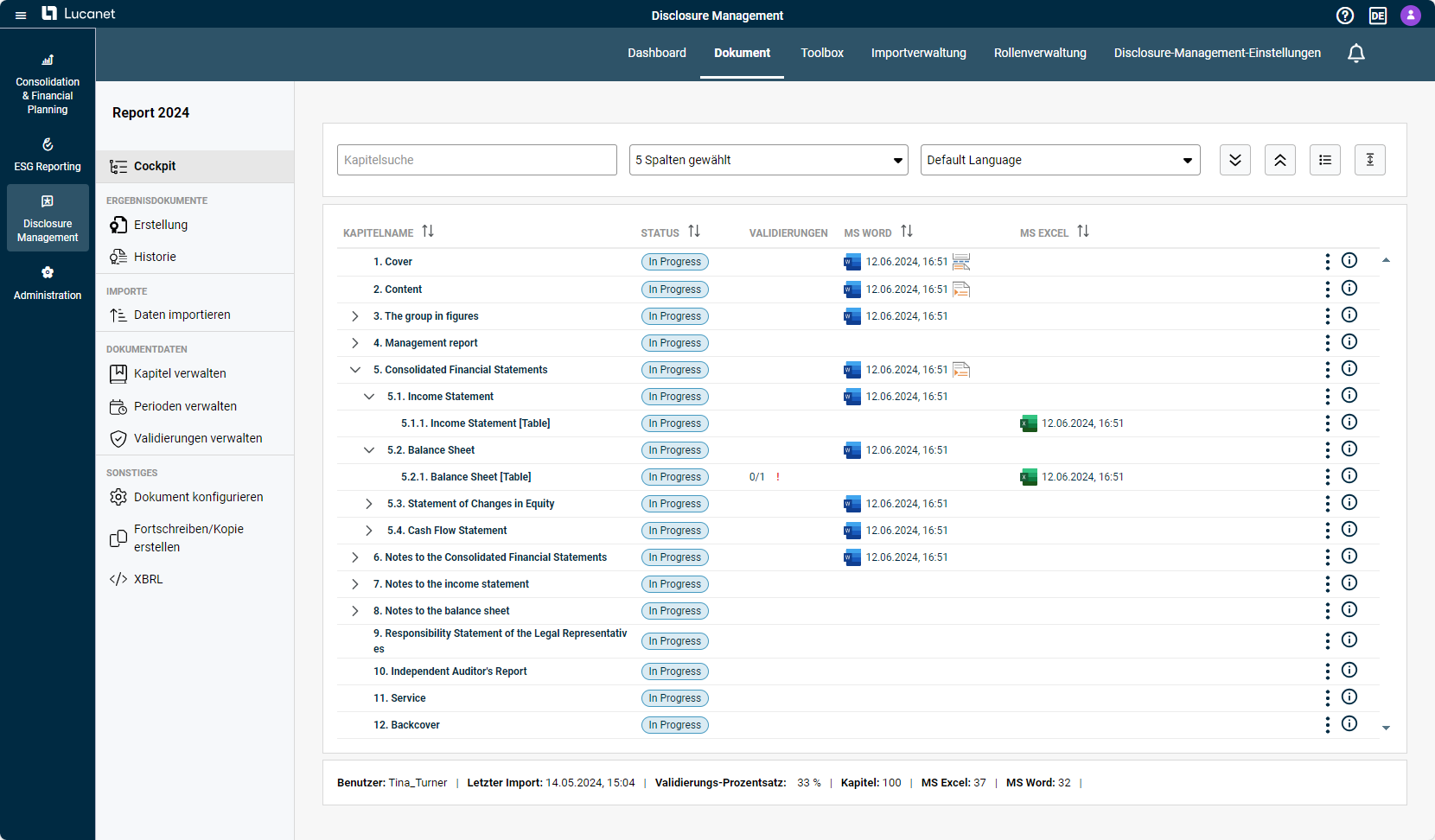Select the Dokument tab
This screenshot has width=1435, height=840.
(742, 53)
